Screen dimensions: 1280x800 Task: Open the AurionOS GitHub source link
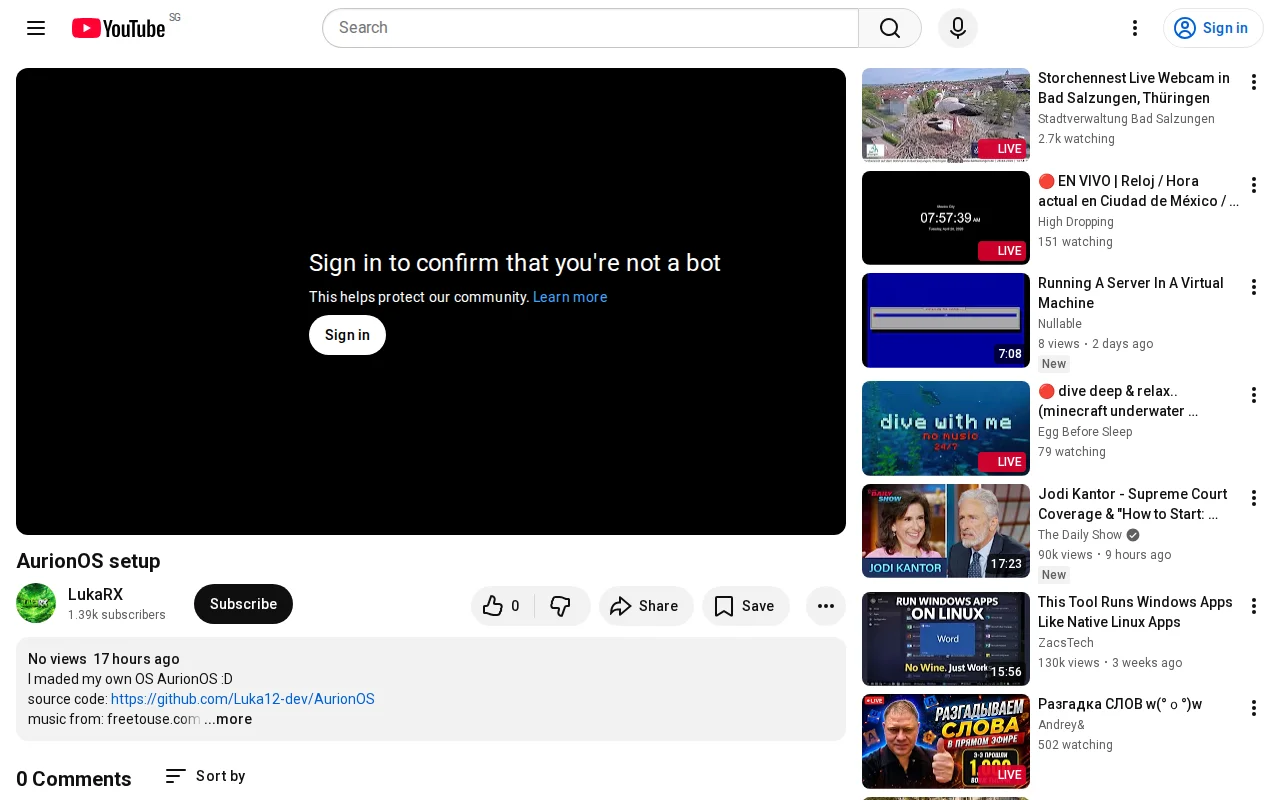(x=243, y=699)
